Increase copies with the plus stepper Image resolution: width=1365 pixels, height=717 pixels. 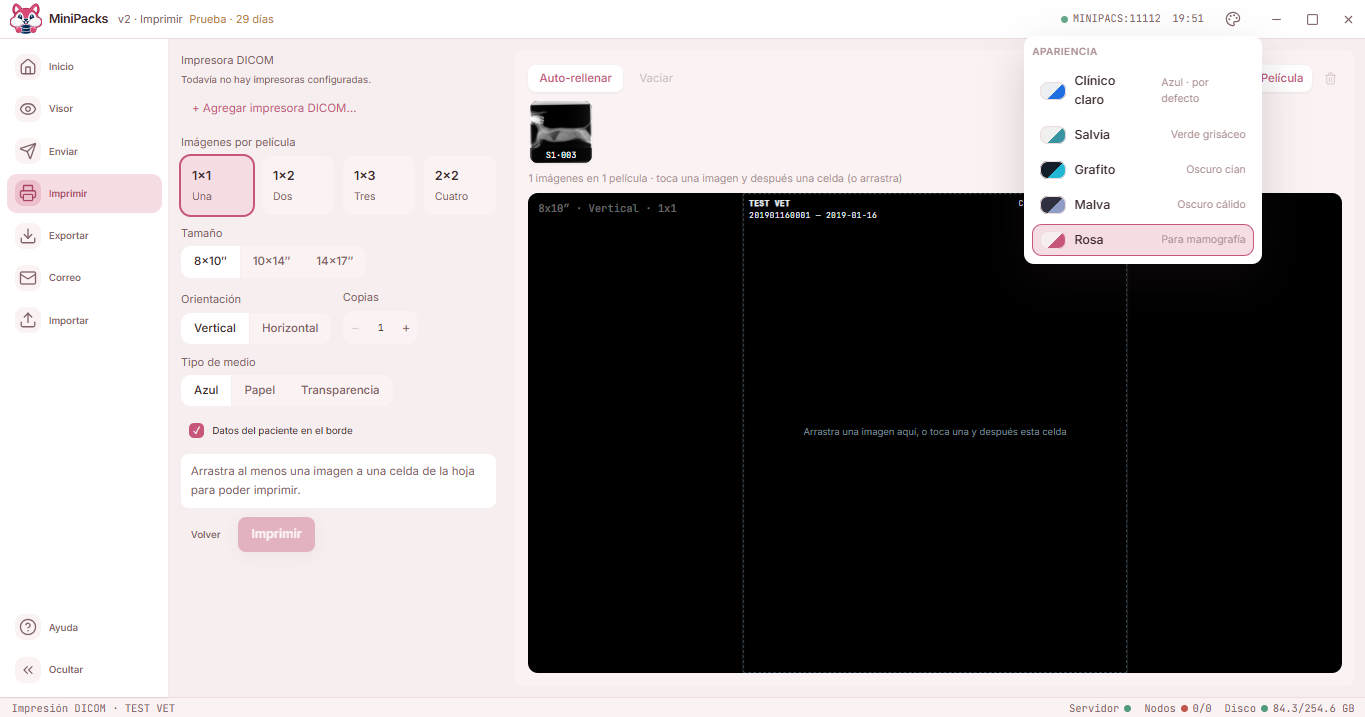pyautogui.click(x=406, y=328)
